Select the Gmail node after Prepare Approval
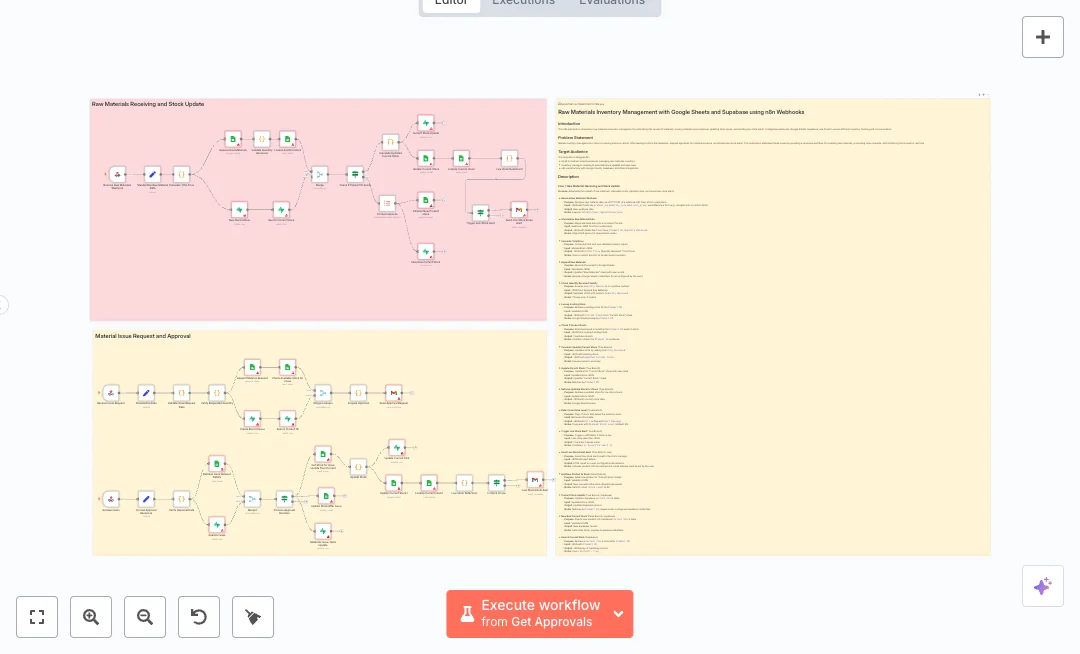 [393, 393]
